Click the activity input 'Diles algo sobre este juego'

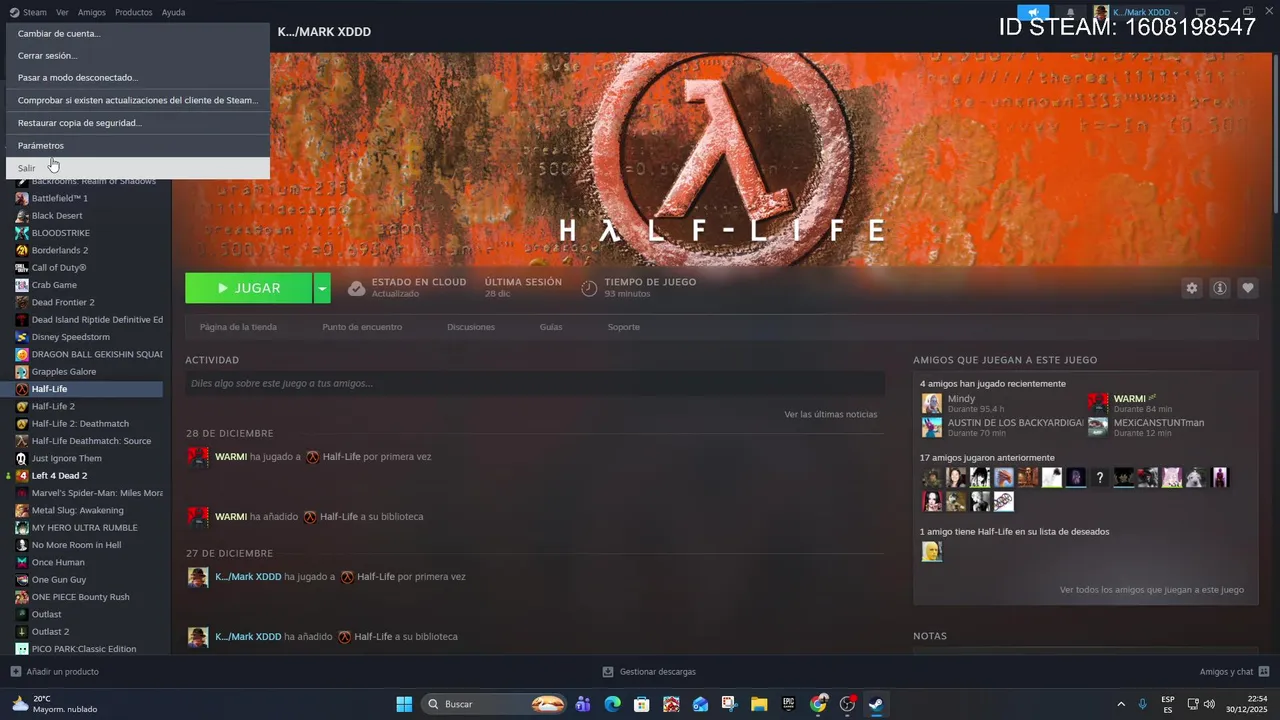tap(535, 383)
